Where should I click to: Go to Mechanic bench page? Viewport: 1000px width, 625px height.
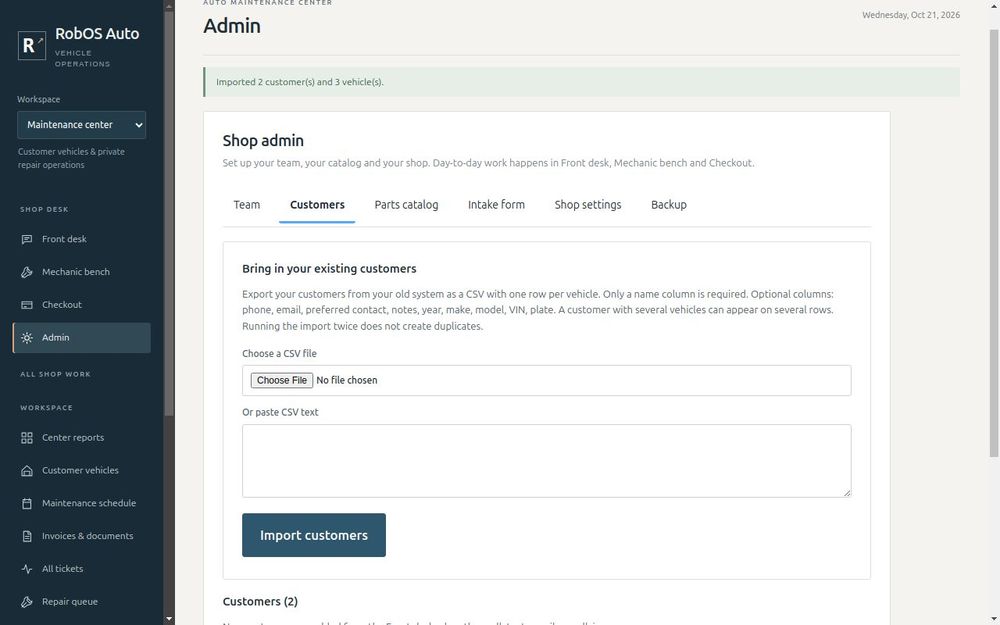(82, 272)
